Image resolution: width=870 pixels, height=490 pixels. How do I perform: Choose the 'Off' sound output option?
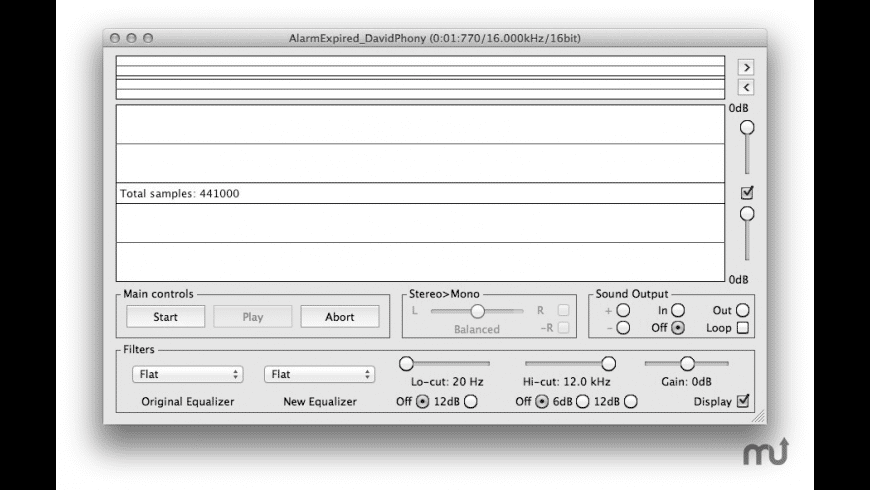pos(678,327)
